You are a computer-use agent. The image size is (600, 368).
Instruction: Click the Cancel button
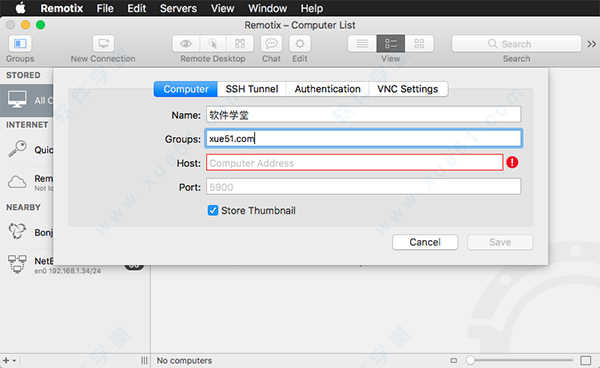tap(425, 242)
